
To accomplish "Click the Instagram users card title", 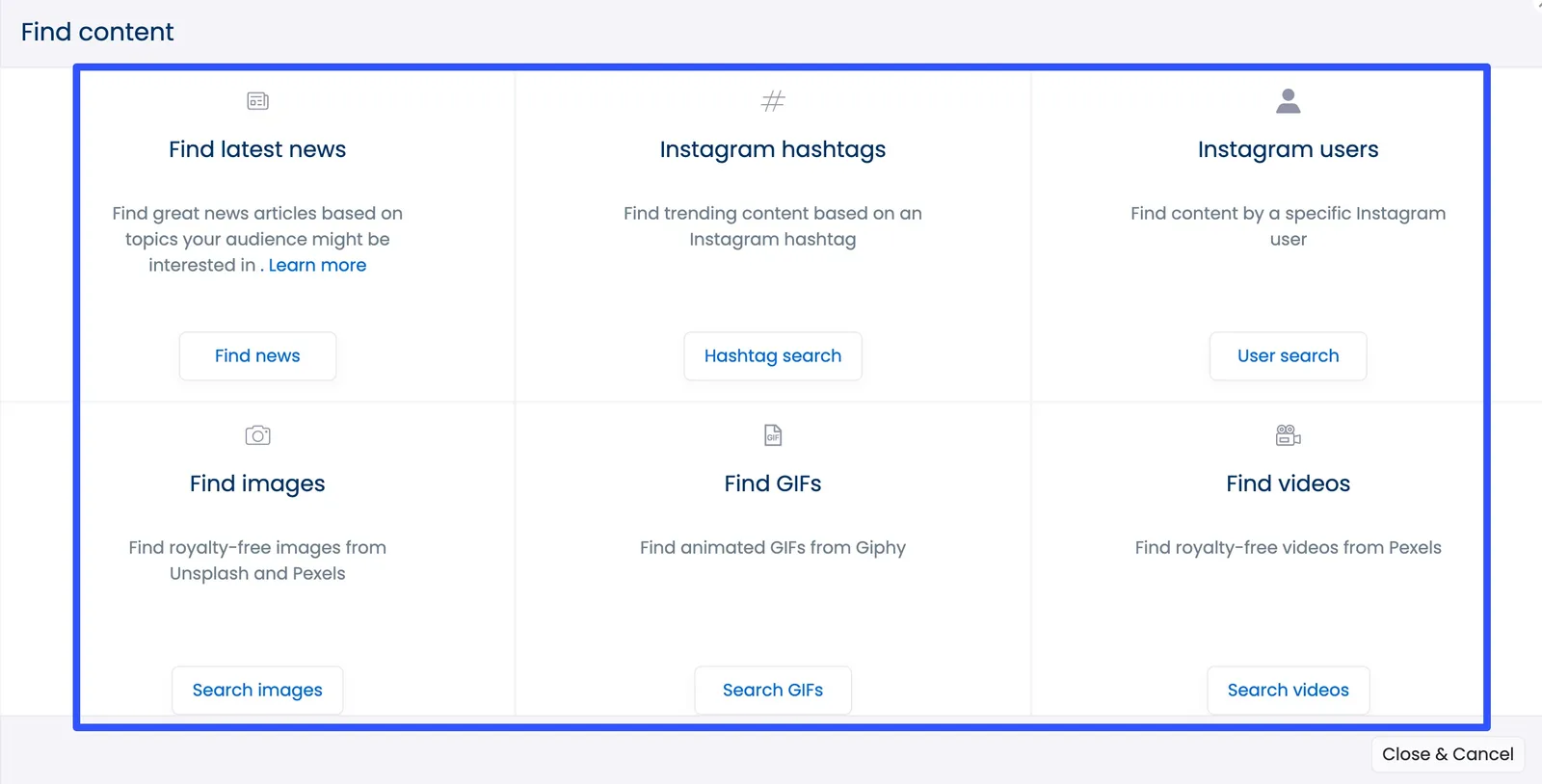I will coord(1288,149).
